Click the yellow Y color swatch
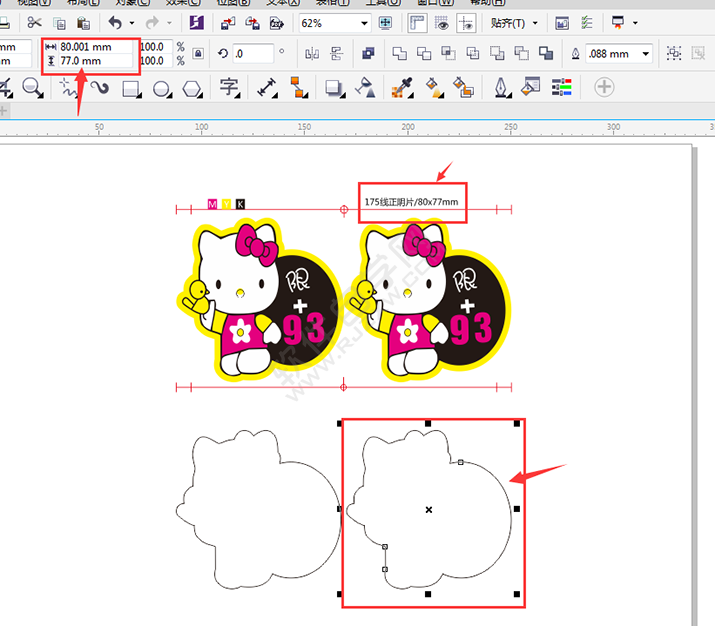This screenshot has width=715, height=626. click(226, 204)
